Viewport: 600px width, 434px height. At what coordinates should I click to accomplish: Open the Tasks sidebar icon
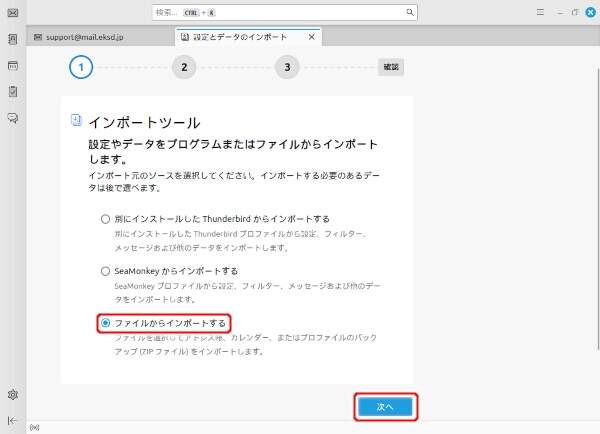(13, 91)
